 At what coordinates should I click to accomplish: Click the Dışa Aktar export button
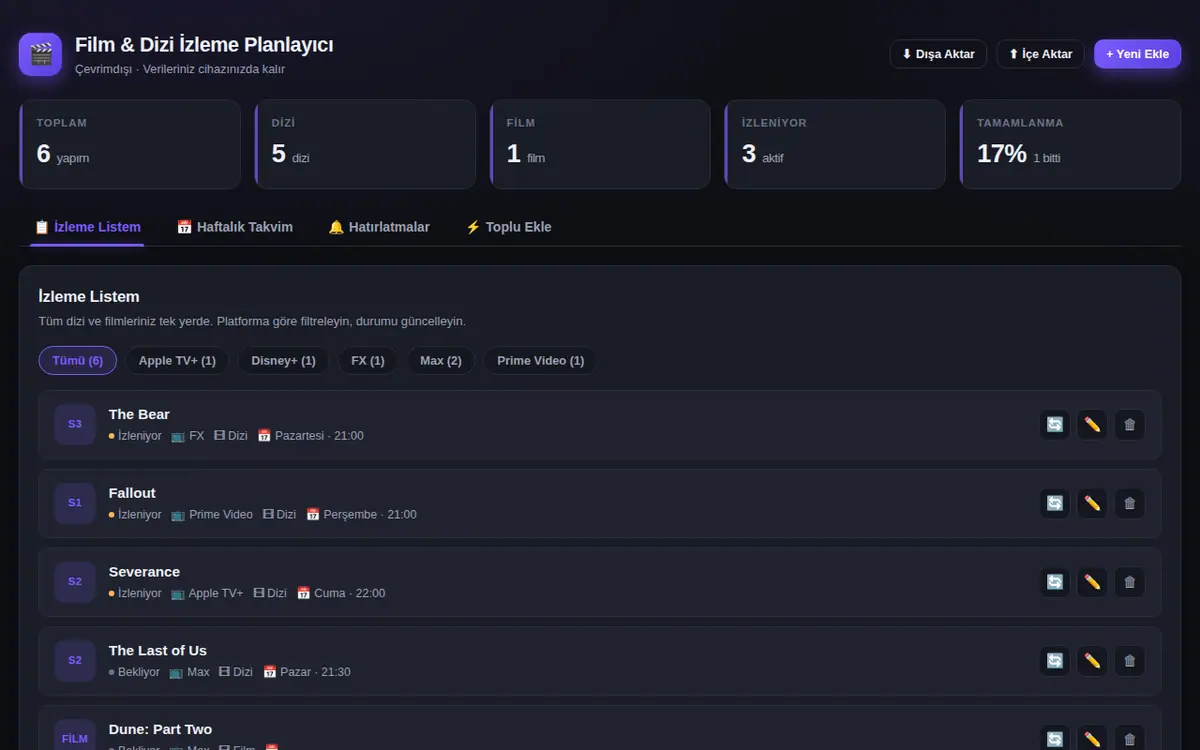(938, 54)
